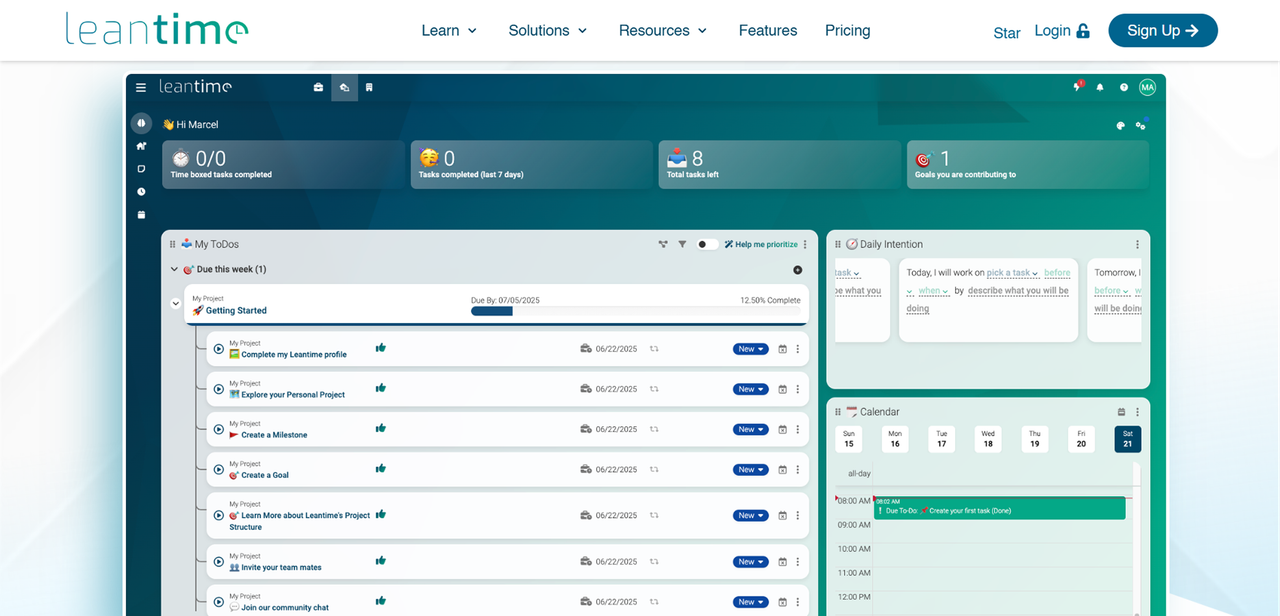The height and width of the screenshot is (616, 1280).
Task: Open New status dropdown for Complete my Leantime profile
Action: (751, 349)
